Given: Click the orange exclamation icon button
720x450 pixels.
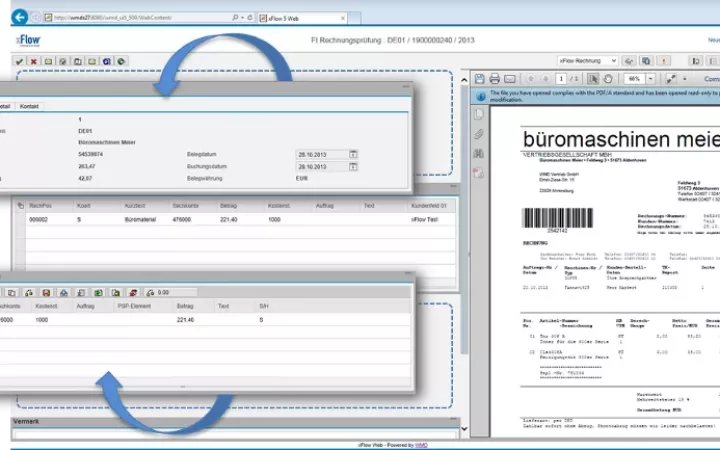Looking at the screenshot, I should (x=664, y=61).
